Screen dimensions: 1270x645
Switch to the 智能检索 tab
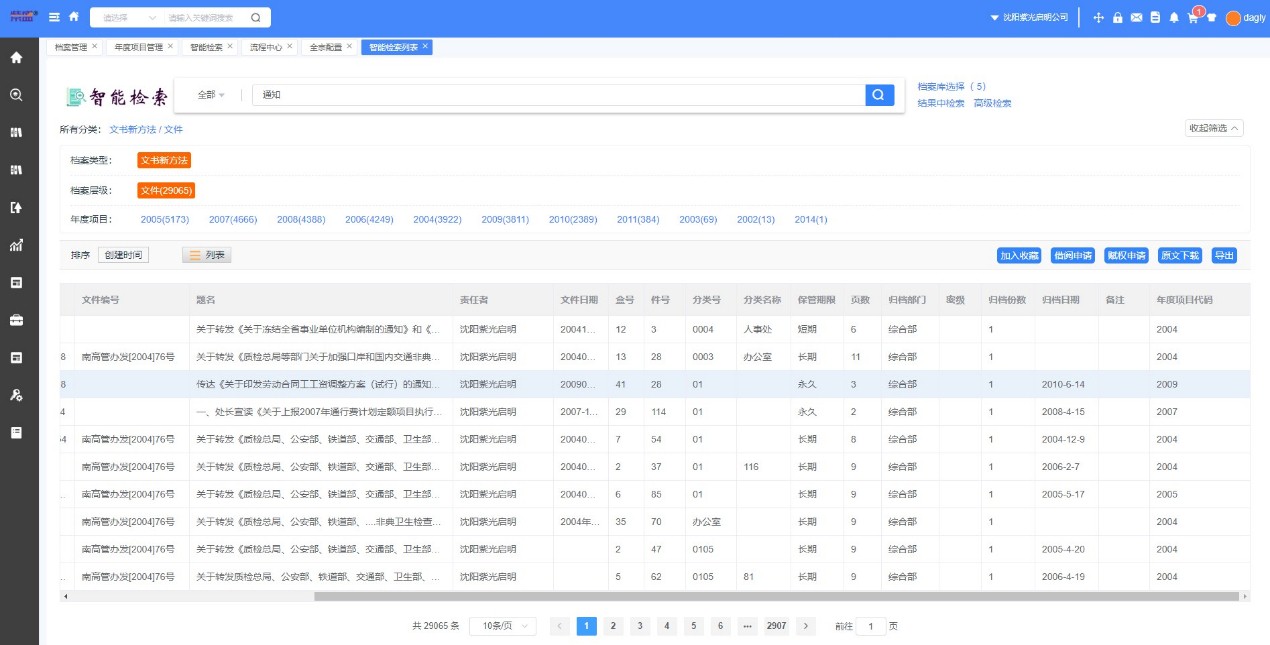[x=207, y=47]
